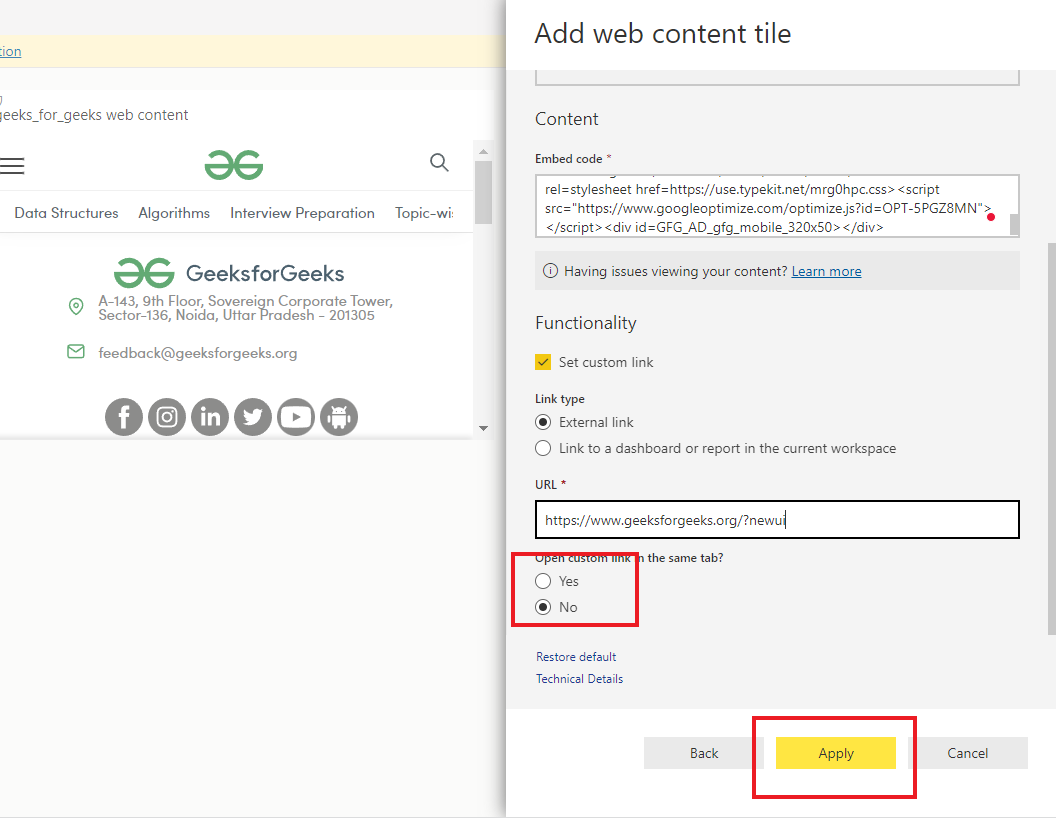This screenshot has height=825, width=1056.
Task: Open Technical Details link
Action: coord(579,679)
